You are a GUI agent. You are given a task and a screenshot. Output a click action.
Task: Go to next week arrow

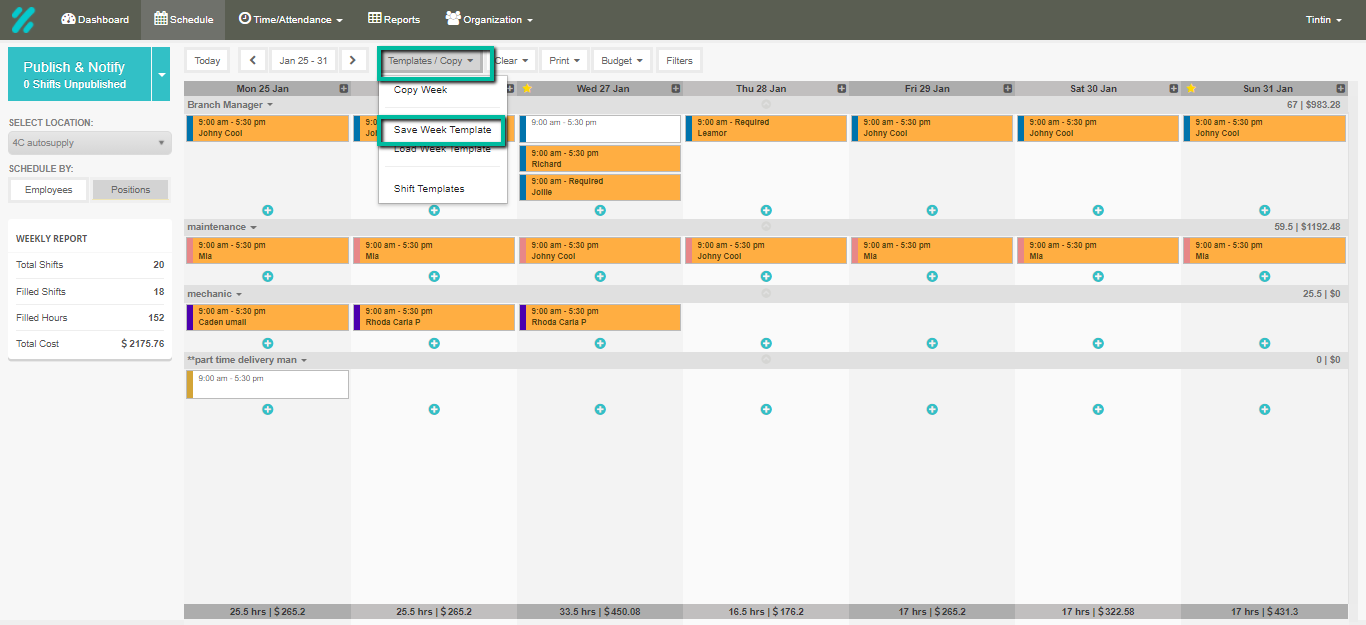click(353, 60)
